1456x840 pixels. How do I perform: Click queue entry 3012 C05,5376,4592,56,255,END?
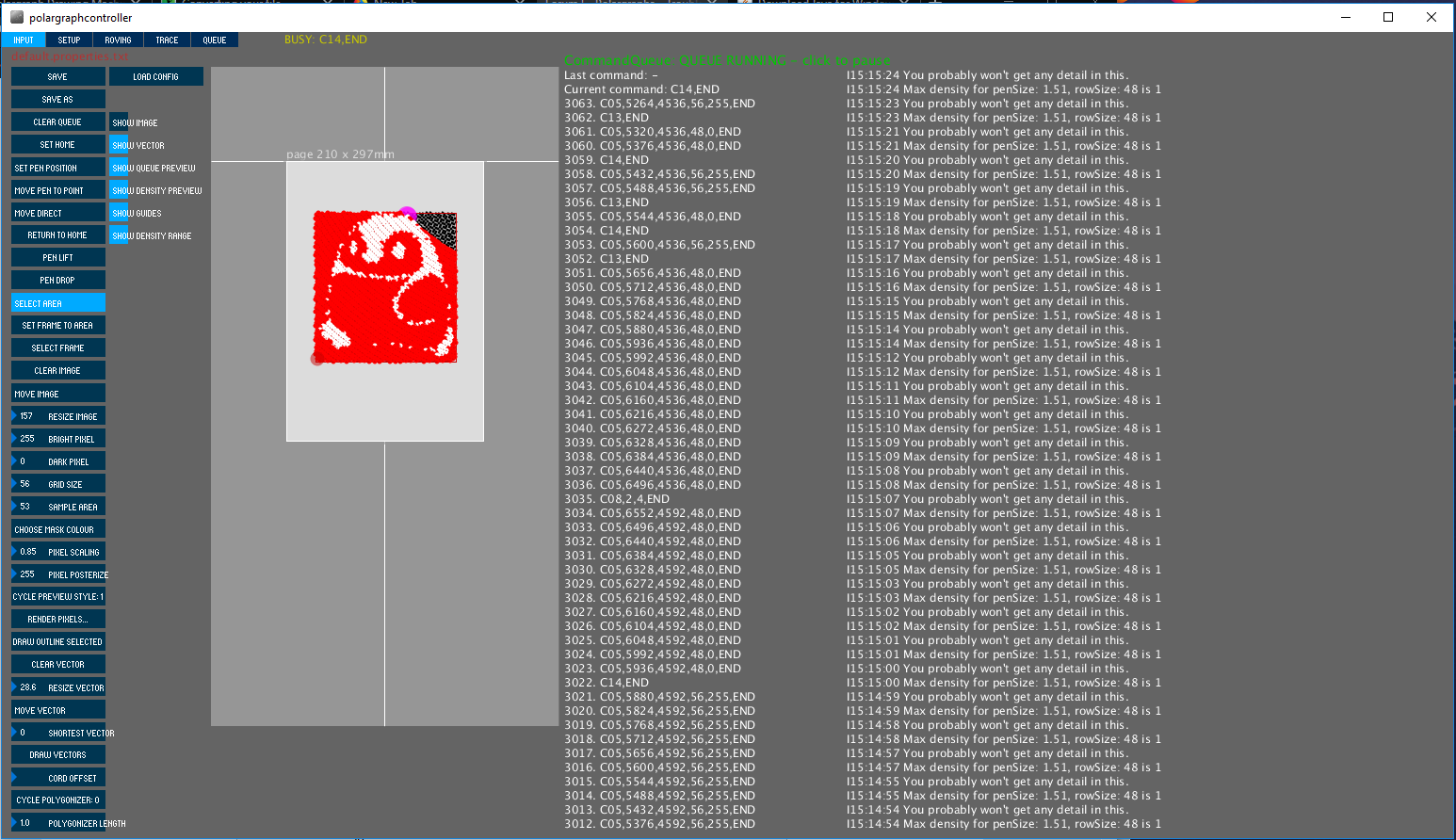[x=659, y=824]
